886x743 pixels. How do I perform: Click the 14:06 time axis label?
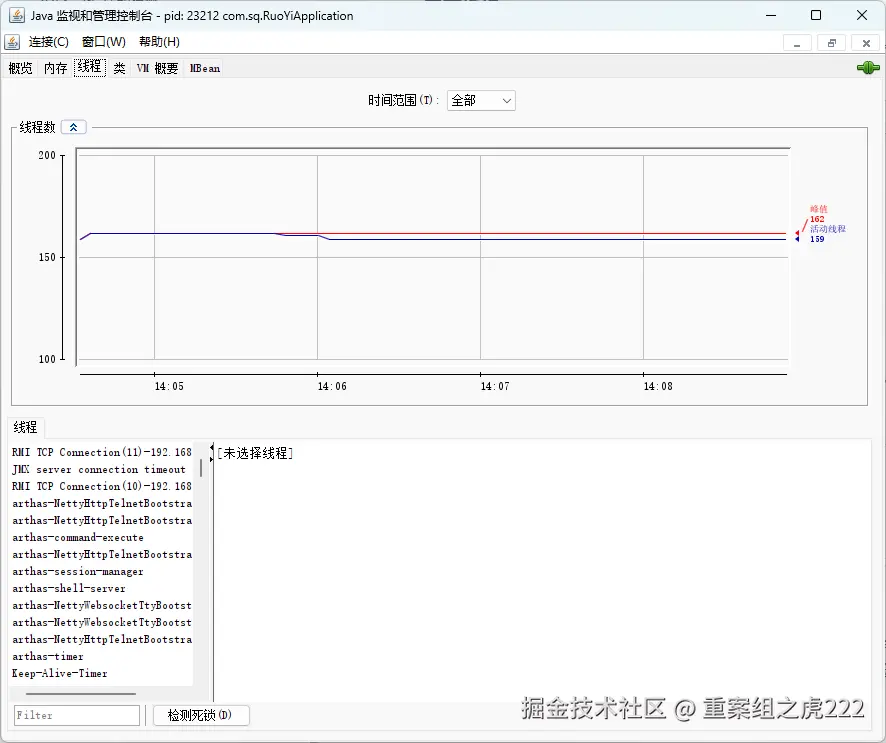coord(332,386)
